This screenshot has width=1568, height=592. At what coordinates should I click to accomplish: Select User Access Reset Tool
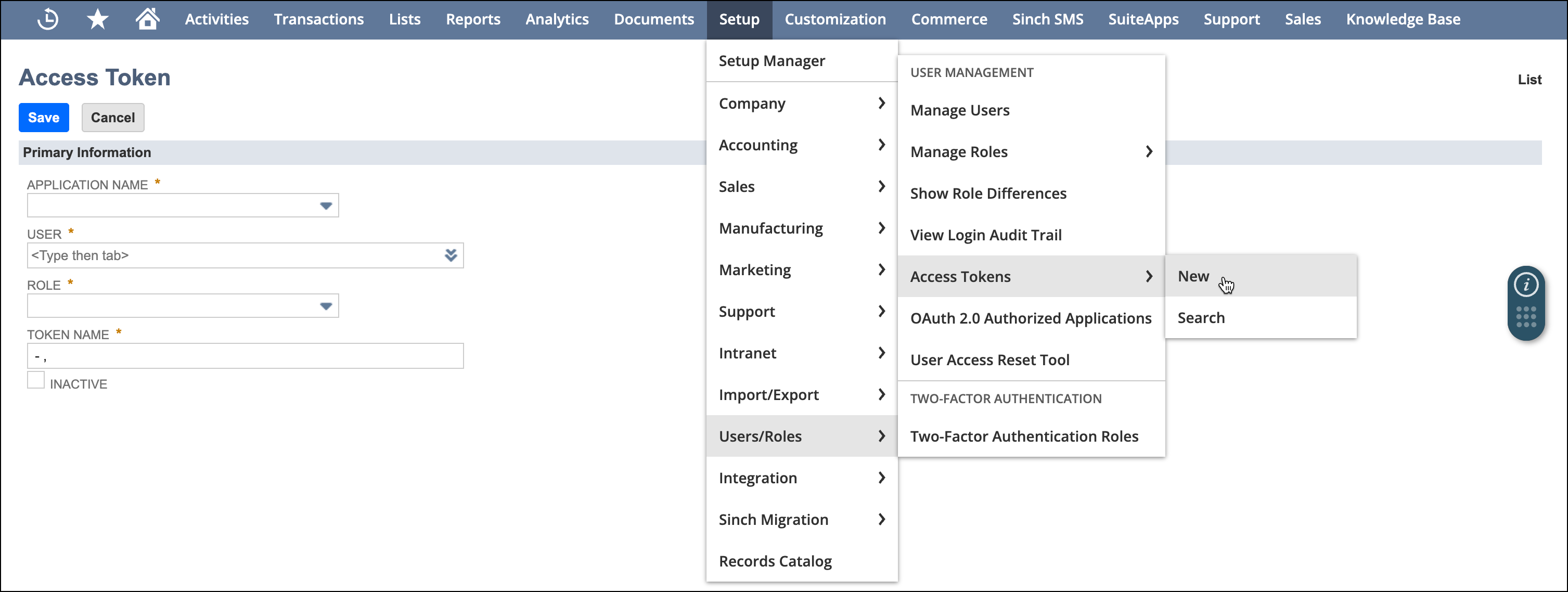1031,359
